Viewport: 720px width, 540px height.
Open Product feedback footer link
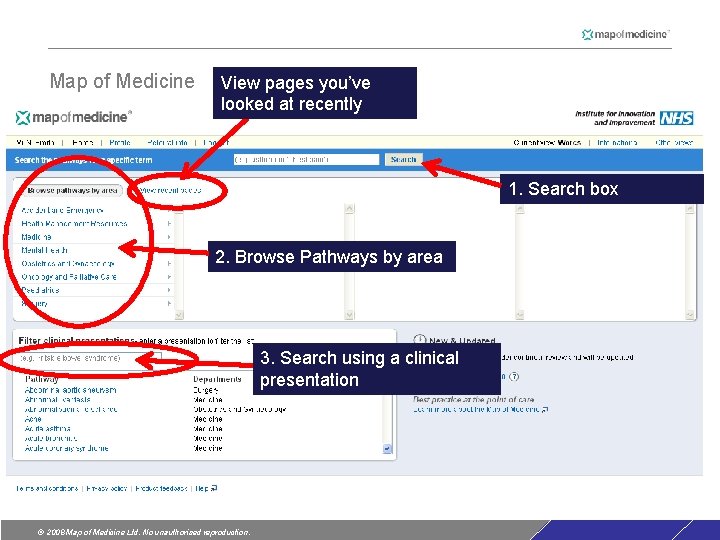(161, 488)
